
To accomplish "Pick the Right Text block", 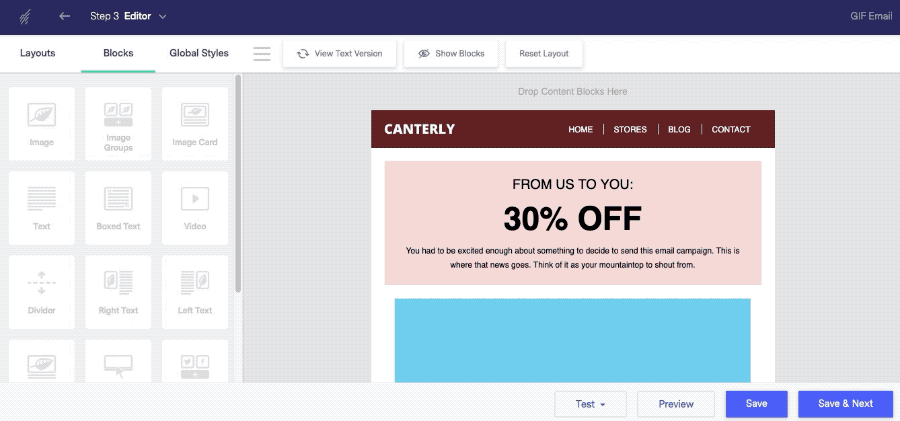I will 118,292.
